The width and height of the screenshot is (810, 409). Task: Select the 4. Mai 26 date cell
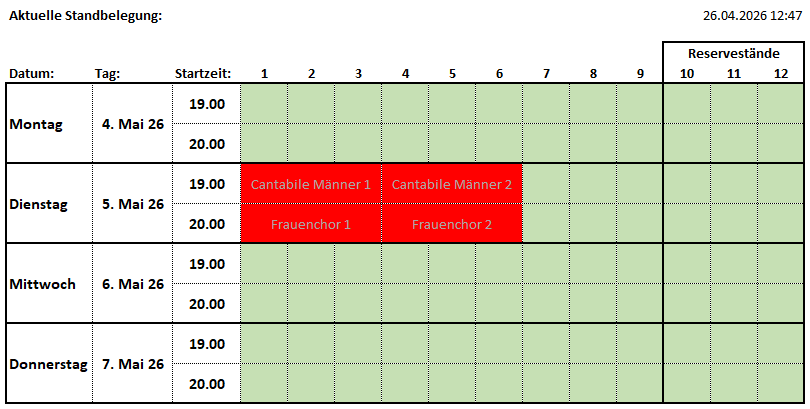133,124
